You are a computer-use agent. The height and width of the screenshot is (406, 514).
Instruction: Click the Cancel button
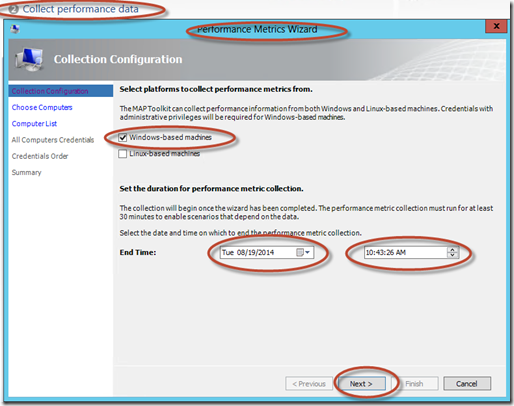pyautogui.click(x=467, y=384)
